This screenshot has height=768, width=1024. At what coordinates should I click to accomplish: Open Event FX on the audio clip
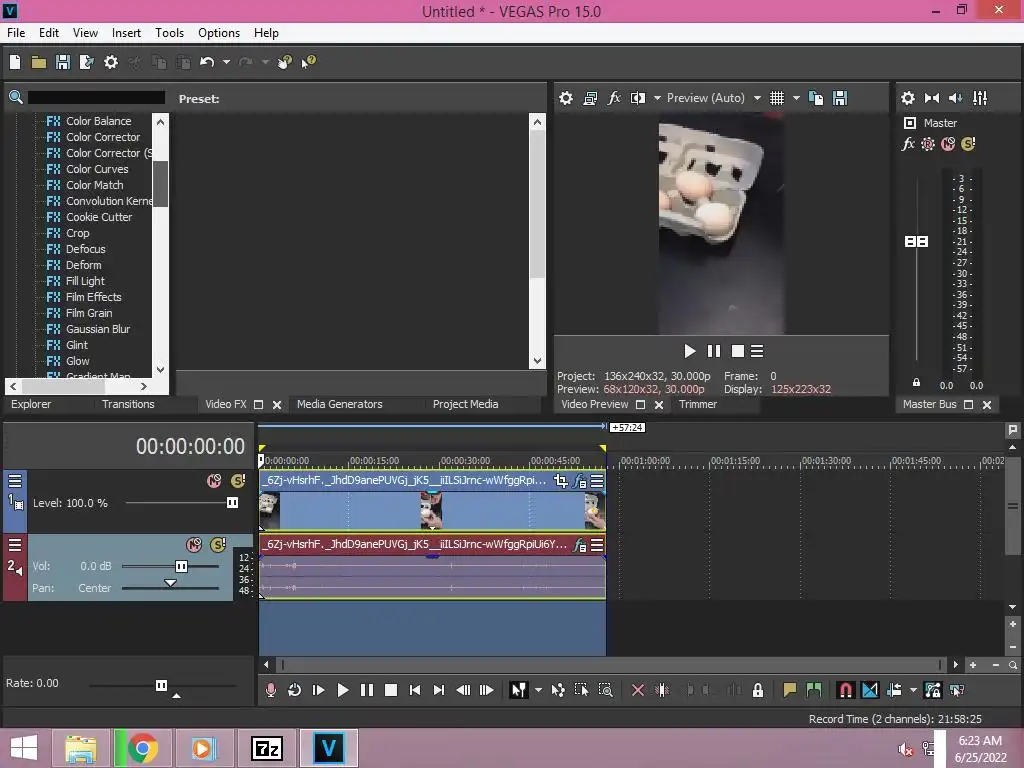point(579,545)
